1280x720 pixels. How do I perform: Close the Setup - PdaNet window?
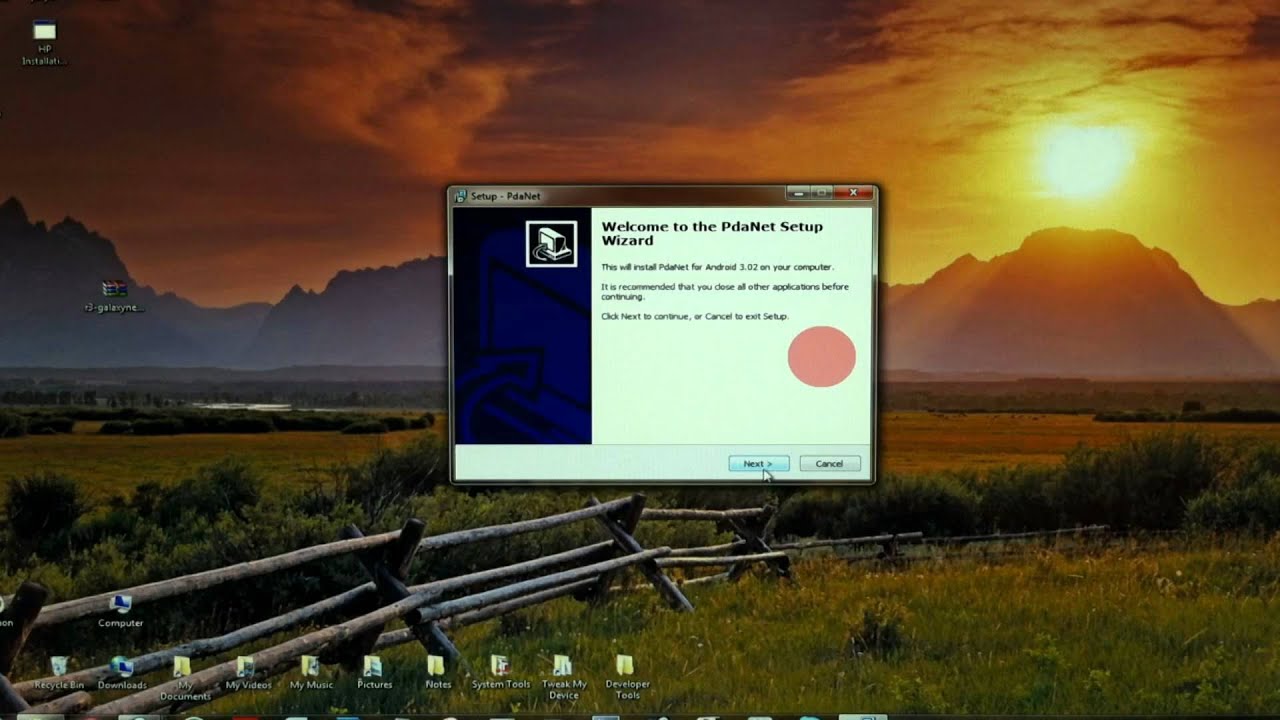pos(854,193)
